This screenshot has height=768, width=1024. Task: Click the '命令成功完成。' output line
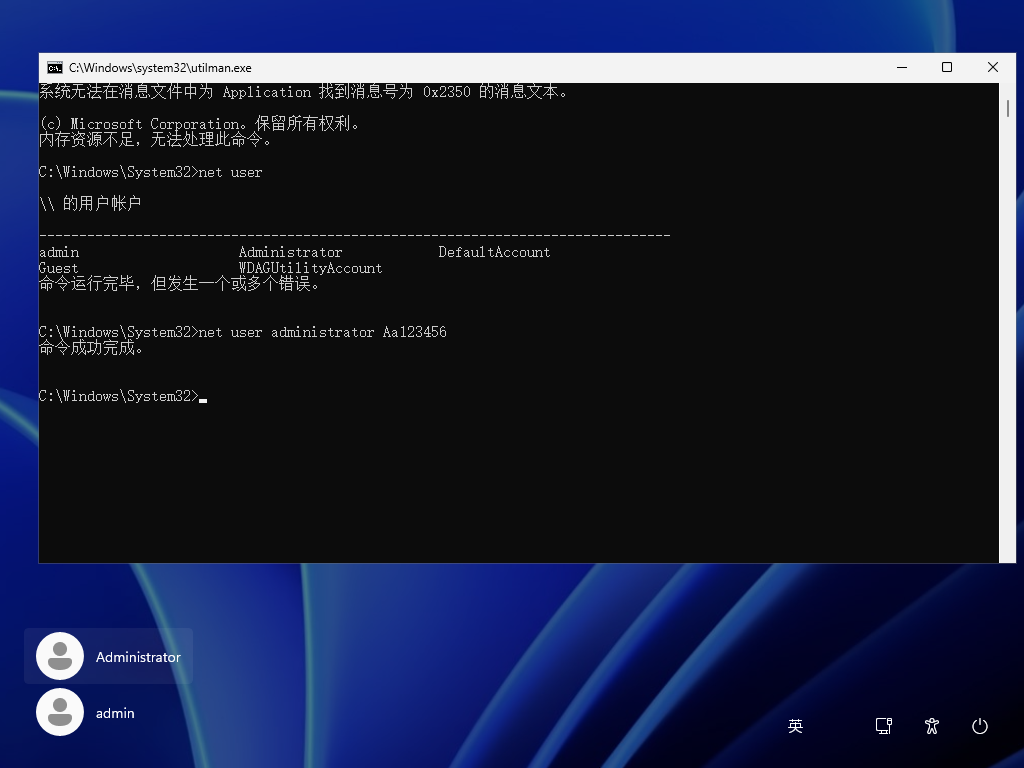(91, 348)
